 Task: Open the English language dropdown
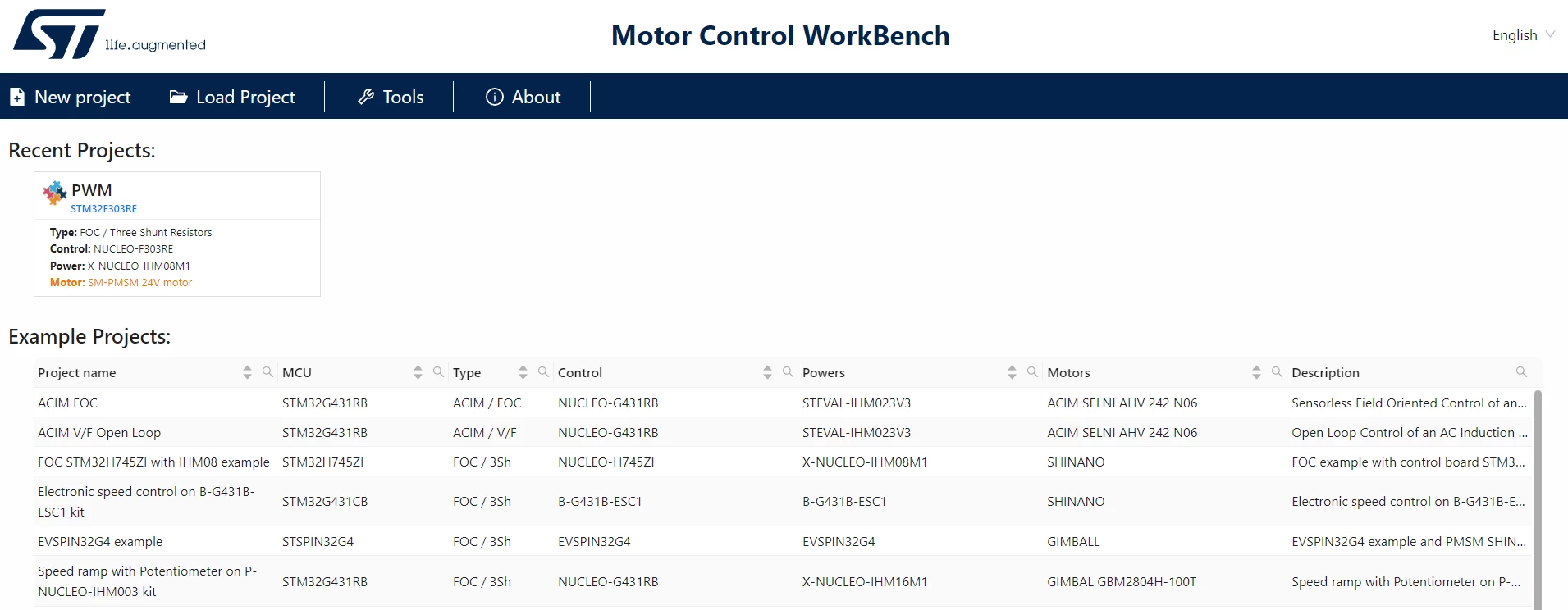1523,35
